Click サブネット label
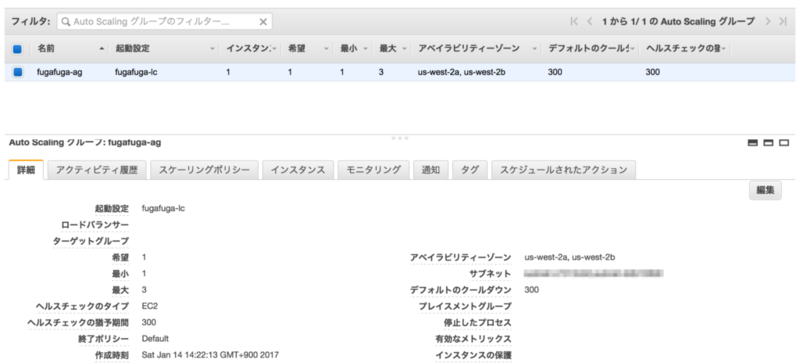Viewport: 800px width, 363px height. tap(490, 274)
